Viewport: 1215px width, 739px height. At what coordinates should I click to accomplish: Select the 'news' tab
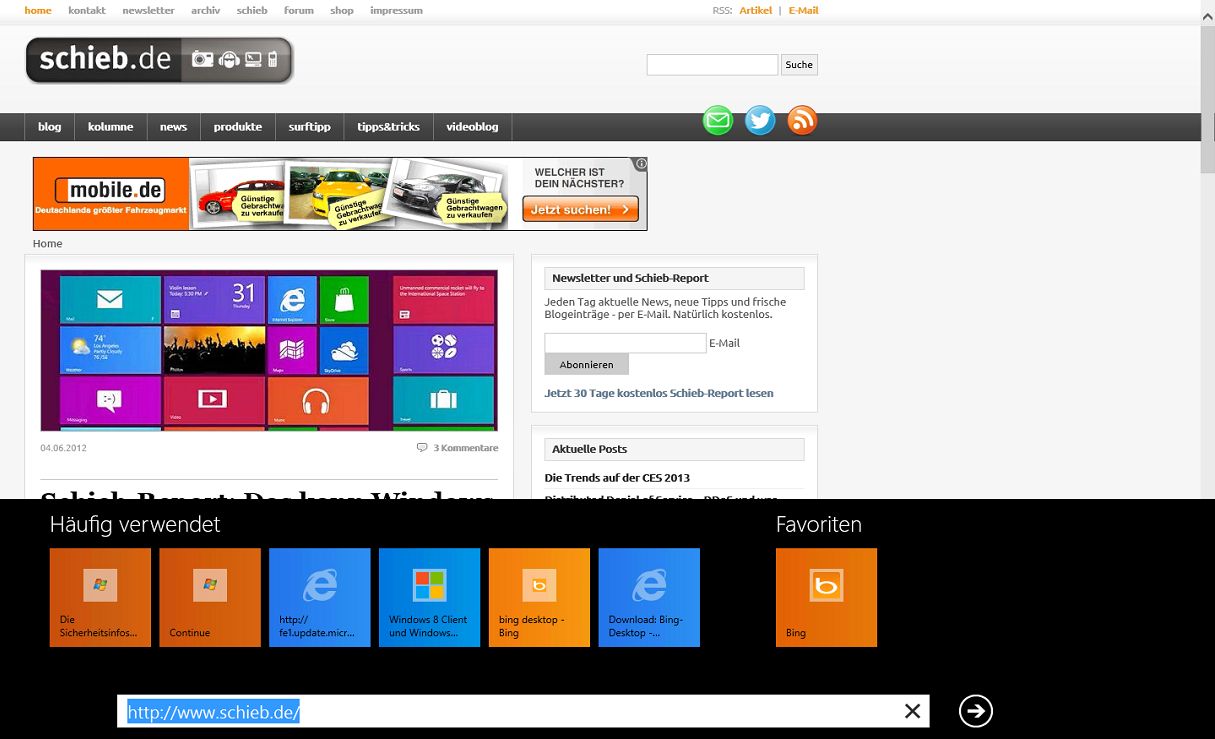click(x=173, y=127)
